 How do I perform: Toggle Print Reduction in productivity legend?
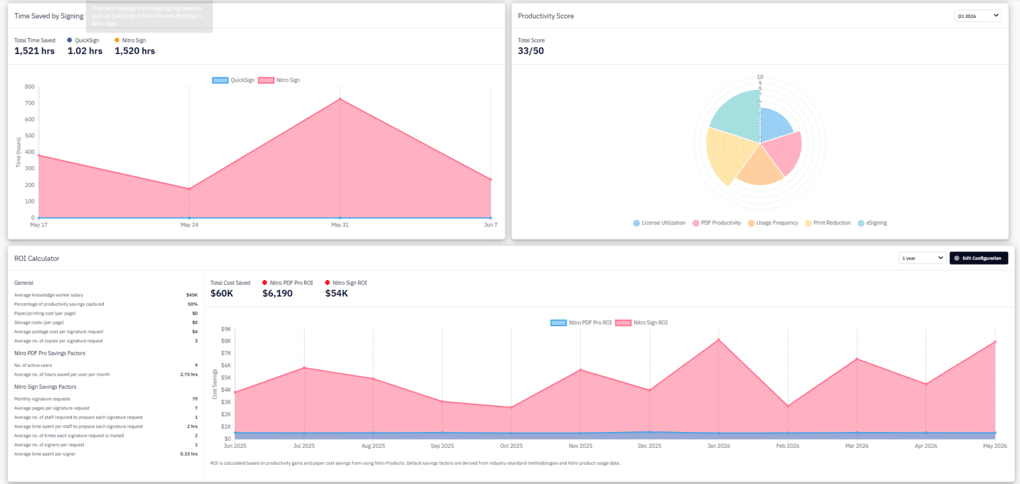[827, 222]
